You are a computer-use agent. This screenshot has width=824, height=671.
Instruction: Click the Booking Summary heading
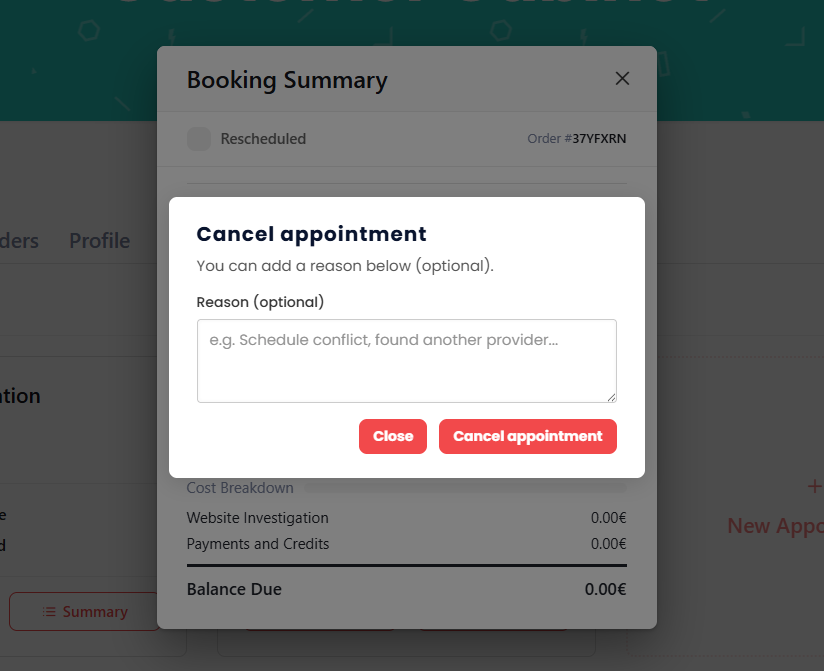click(x=287, y=80)
